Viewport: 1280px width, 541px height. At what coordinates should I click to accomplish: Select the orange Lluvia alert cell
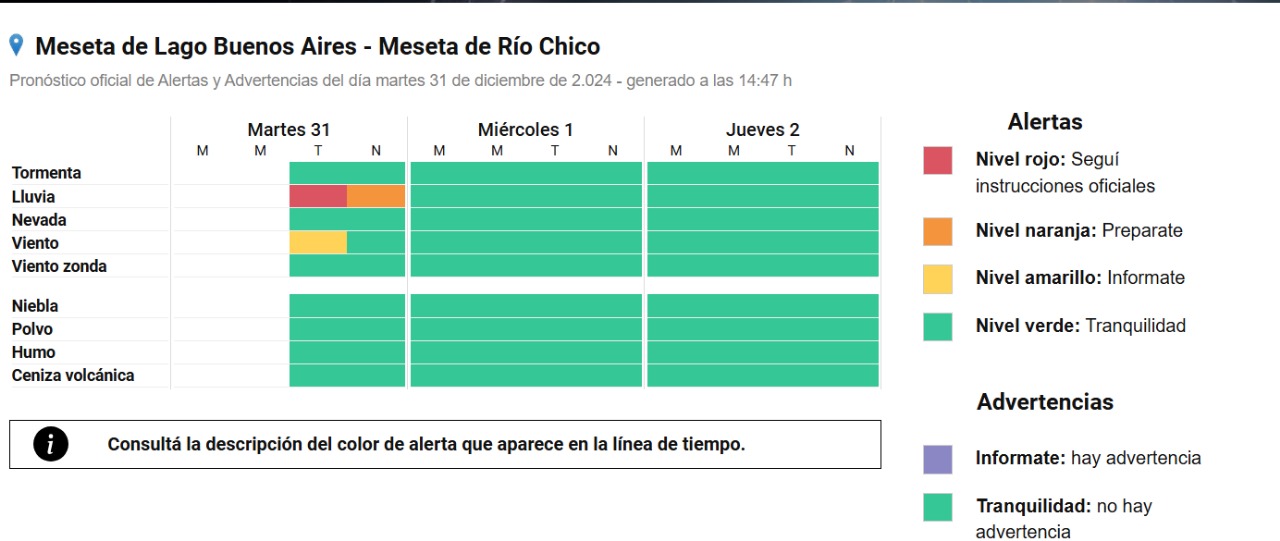pyautogui.click(x=376, y=196)
